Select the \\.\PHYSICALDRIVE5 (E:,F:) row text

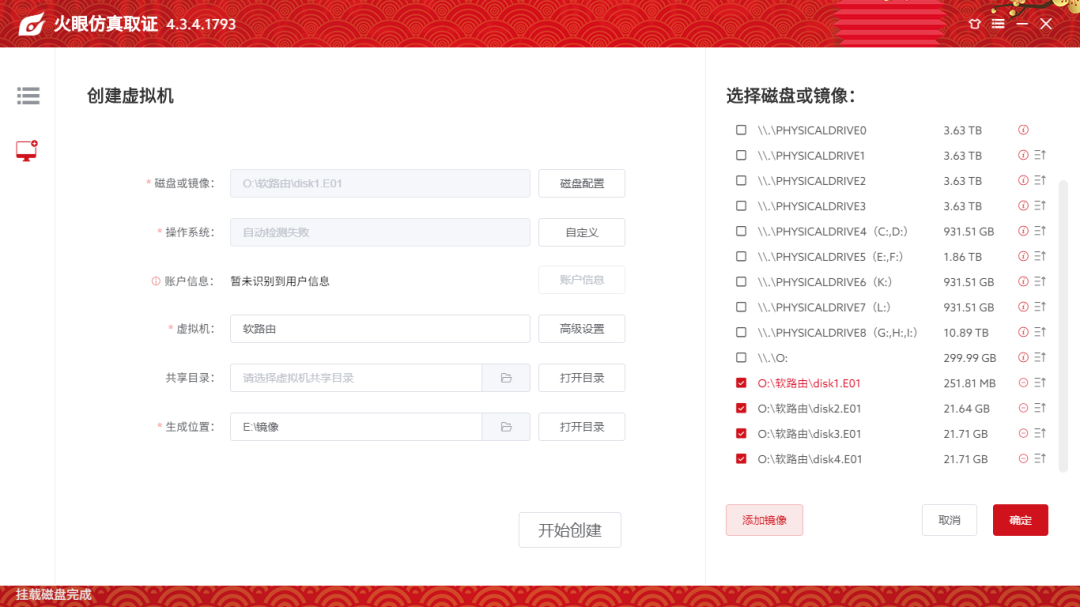[x=830, y=257]
